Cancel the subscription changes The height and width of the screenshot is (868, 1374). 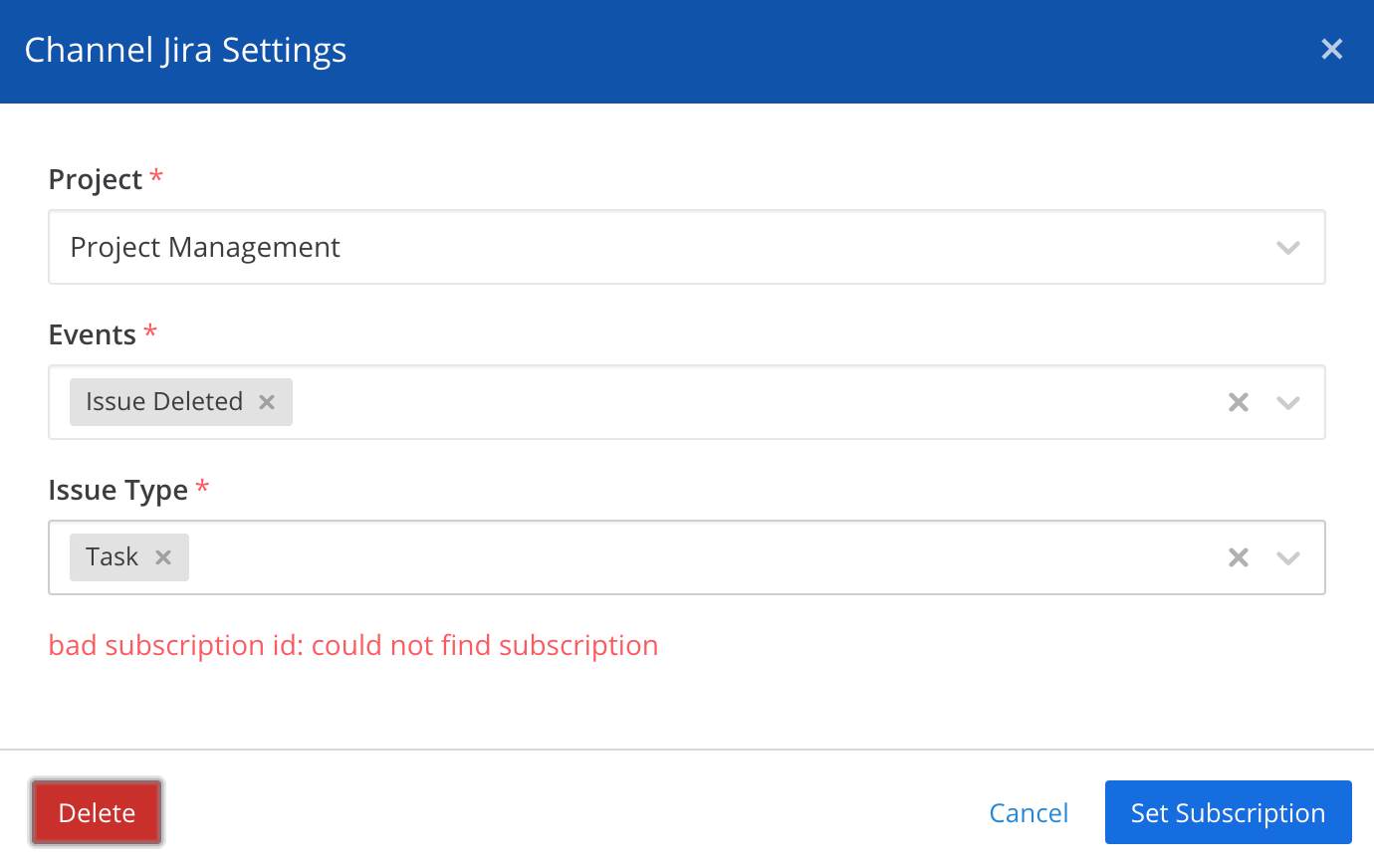pyautogui.click(x=1029, y=812)
